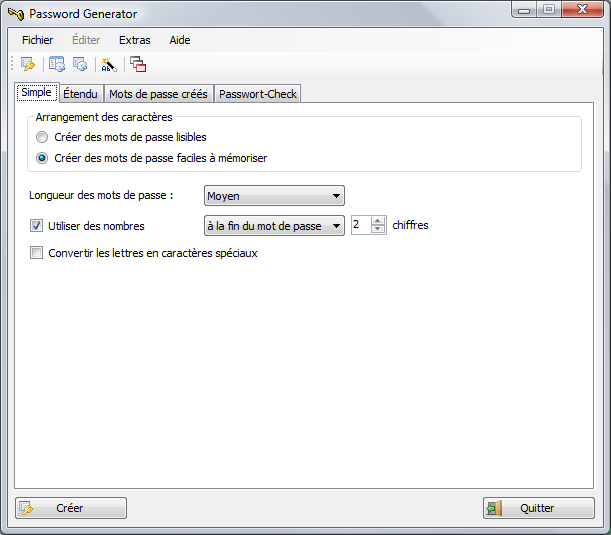The width and height of the screenshot is (611, 535).
Task: Open the Aide menu
Action: tap(180, 40)
